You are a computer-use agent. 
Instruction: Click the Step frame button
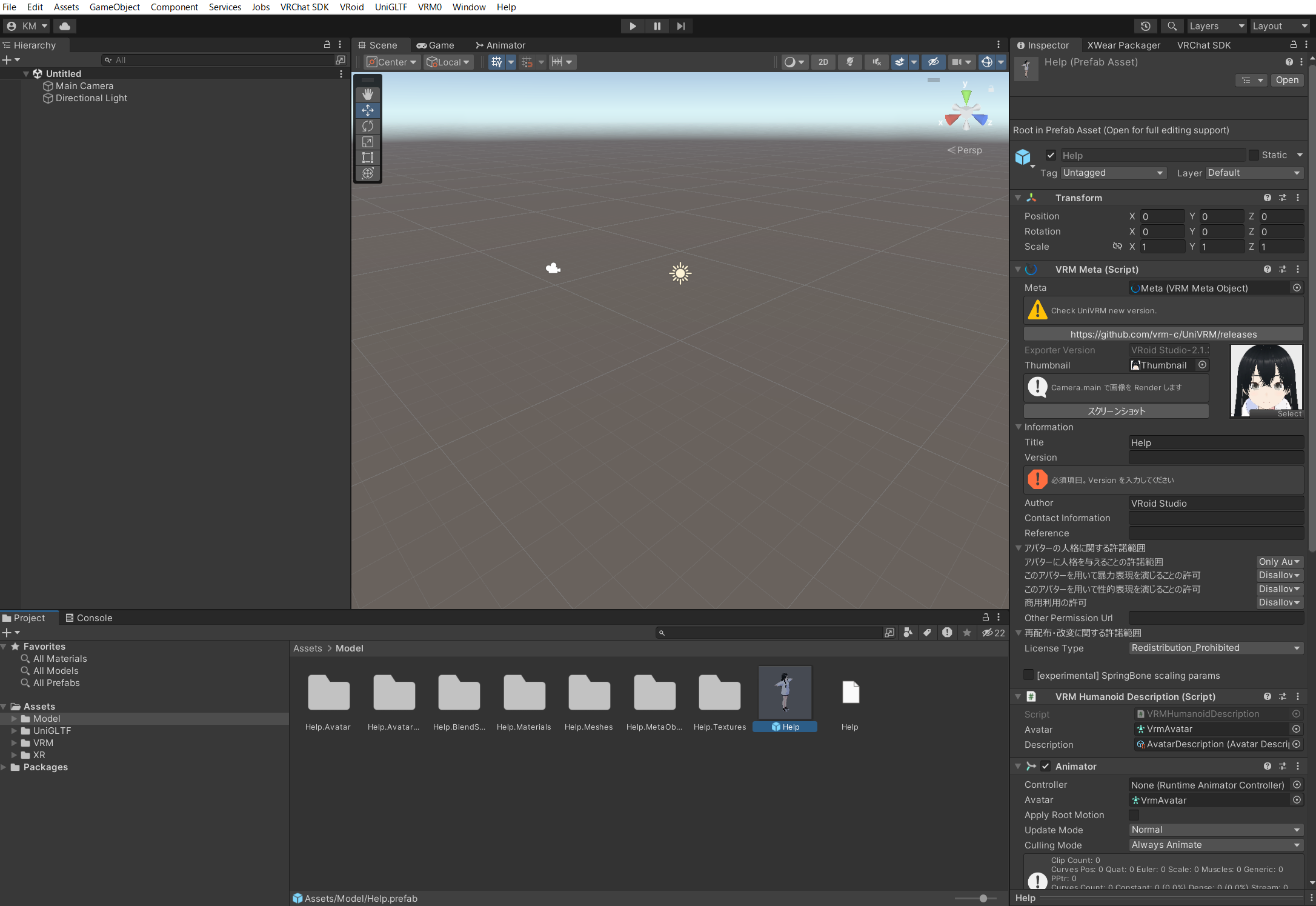[x=681, y=26]
